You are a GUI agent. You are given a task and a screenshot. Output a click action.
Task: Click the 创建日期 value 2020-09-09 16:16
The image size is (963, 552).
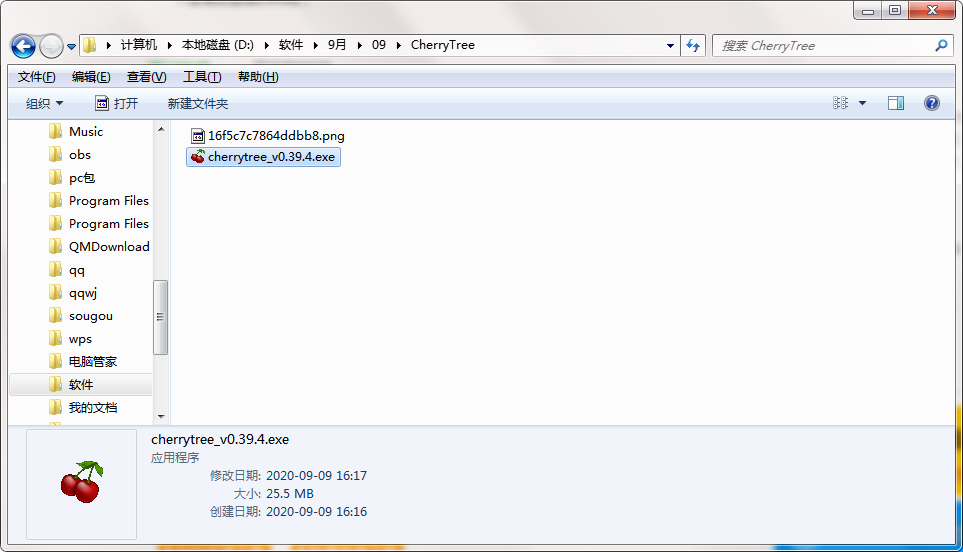(x=316, y=511)
